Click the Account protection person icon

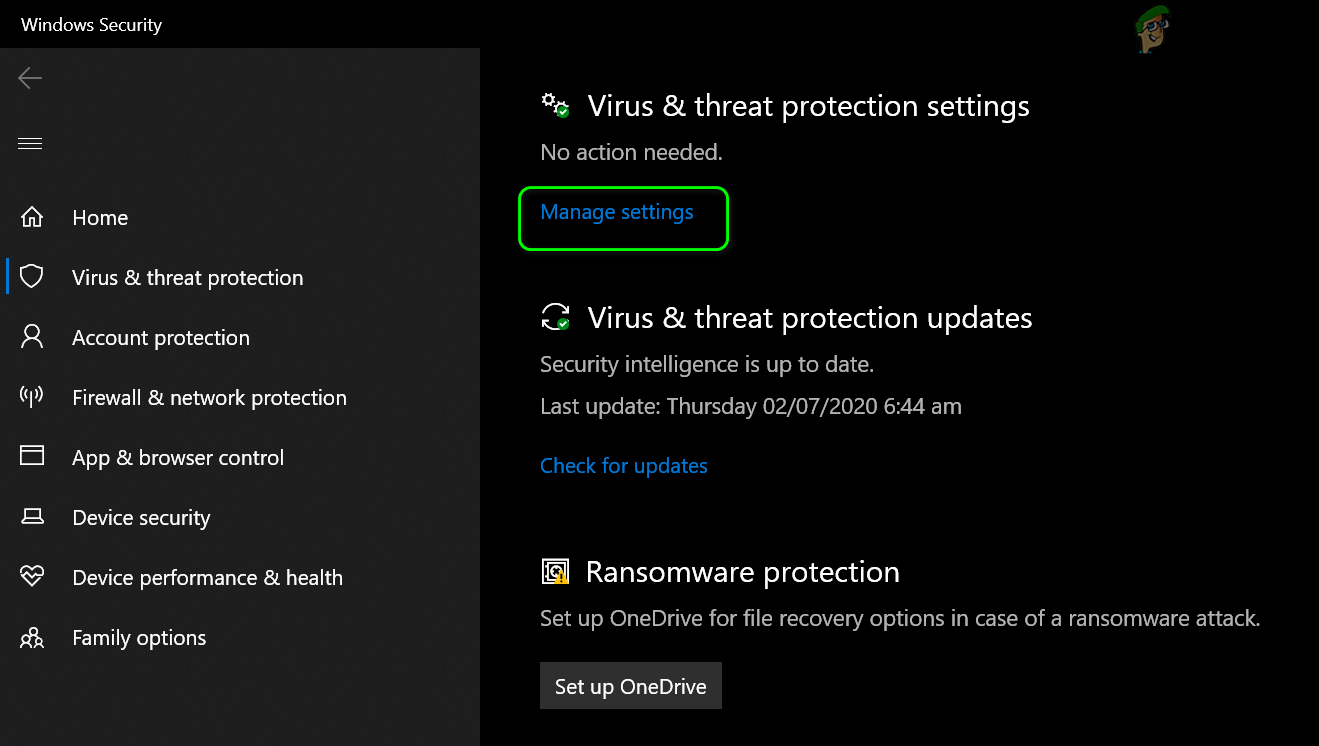pos(32,337)
